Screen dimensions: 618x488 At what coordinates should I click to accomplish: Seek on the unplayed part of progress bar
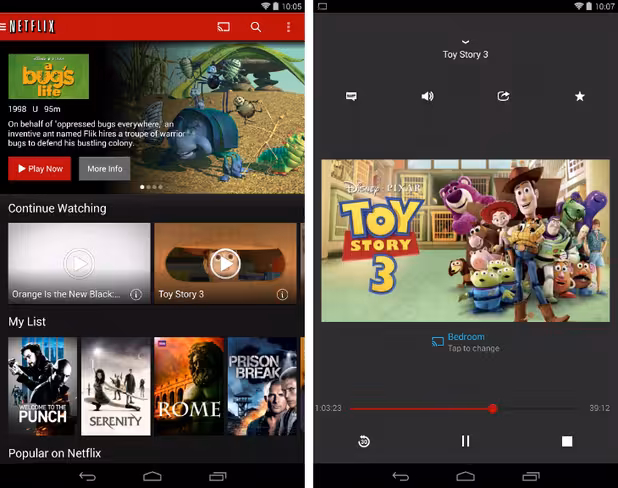tap(538, 409)
